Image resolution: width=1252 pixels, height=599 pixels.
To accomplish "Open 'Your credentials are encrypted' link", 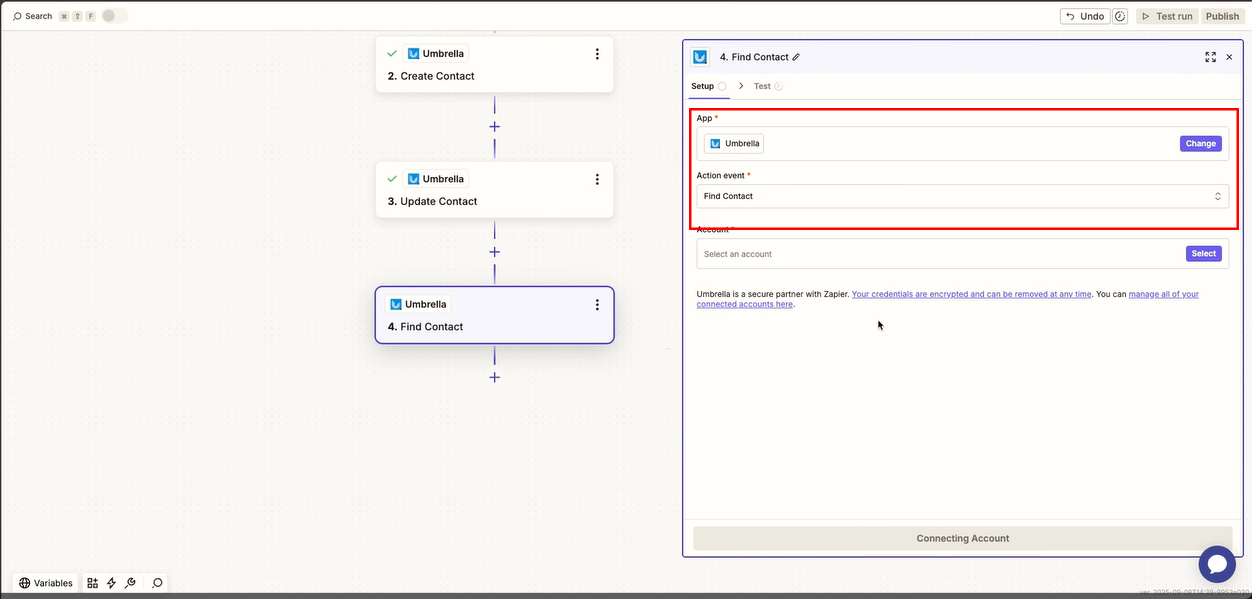I will point(971,294).
